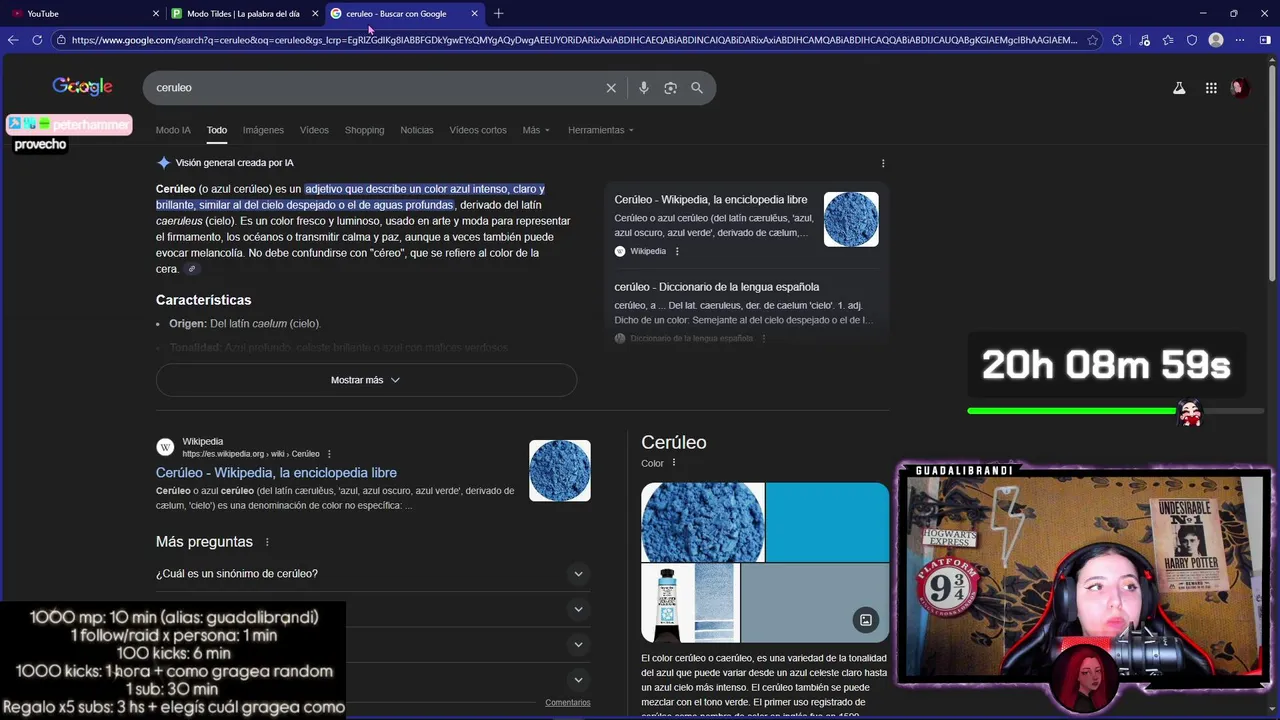Select the 'Imágenes' search tab
The width and height of the screenshot is (1280, 720).
[263, 130]
